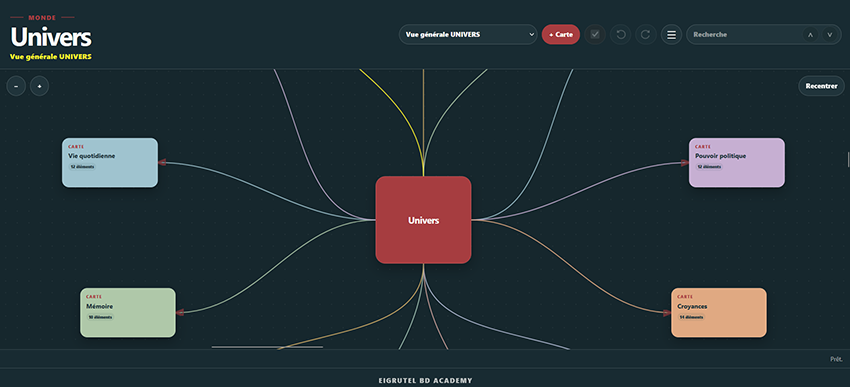
Task: Click the 14 éléments badge on Croyances
Action: 691,317
